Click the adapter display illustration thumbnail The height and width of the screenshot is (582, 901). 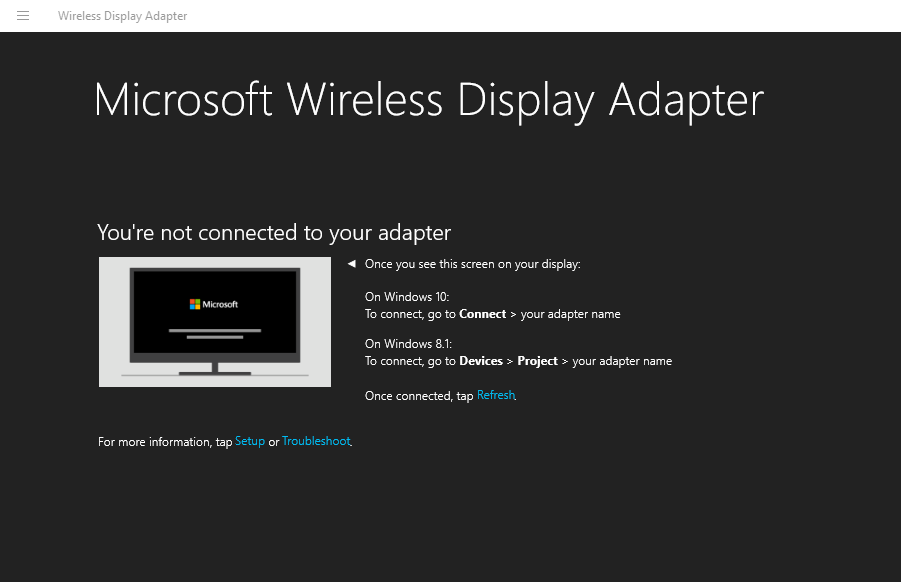tap(215, 322)
